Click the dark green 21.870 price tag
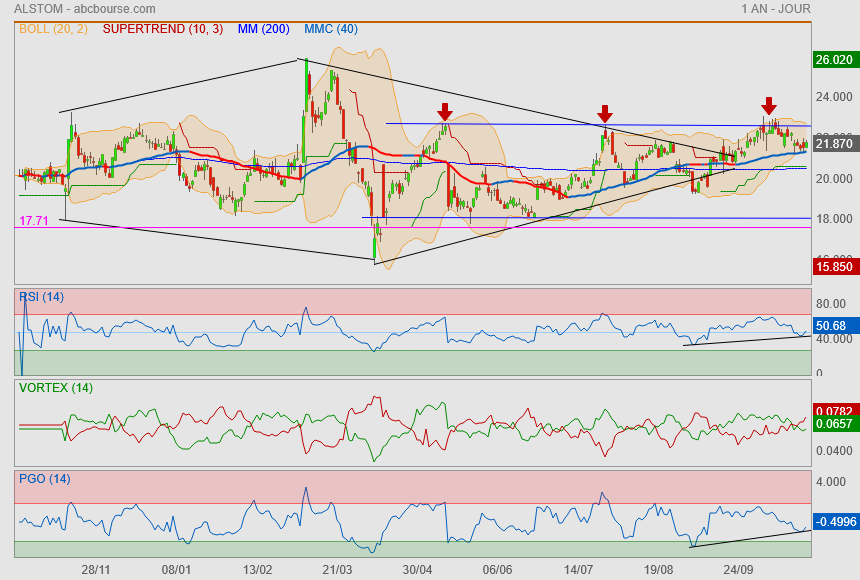 point(834,145)
